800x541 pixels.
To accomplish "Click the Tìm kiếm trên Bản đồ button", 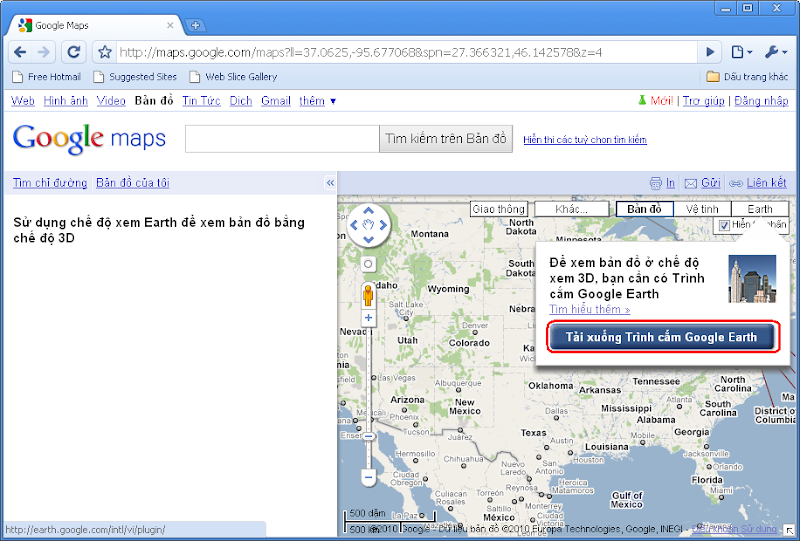I will point(446,139).
